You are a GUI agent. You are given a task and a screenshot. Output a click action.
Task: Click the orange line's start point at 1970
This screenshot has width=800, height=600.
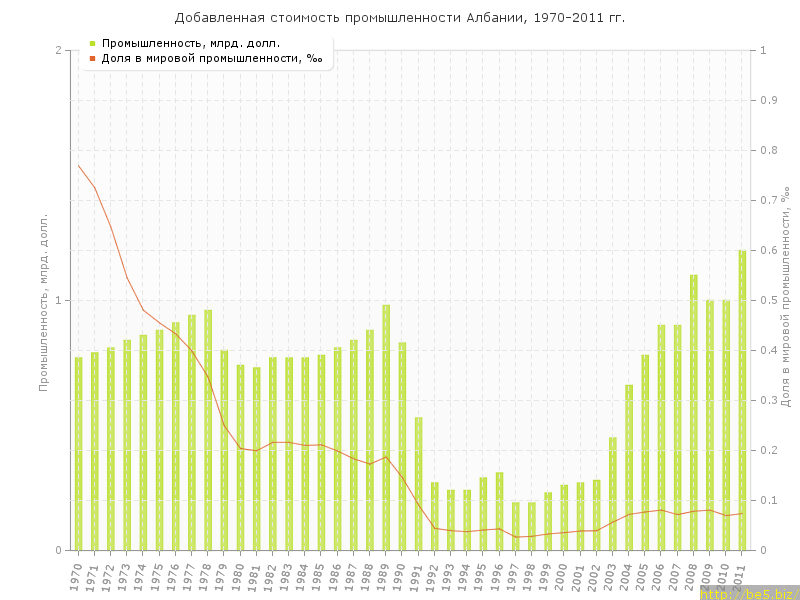(78, 165)
